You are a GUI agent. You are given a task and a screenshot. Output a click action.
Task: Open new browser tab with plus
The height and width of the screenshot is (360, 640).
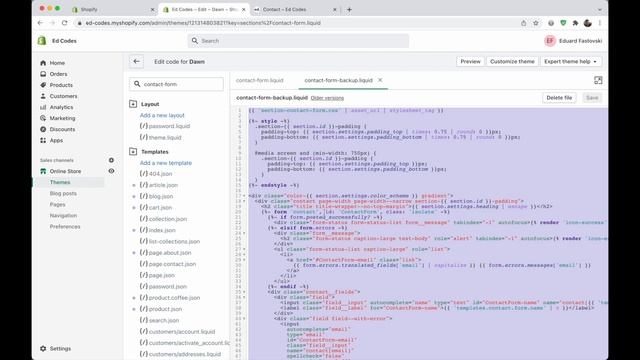pos(349,9)
